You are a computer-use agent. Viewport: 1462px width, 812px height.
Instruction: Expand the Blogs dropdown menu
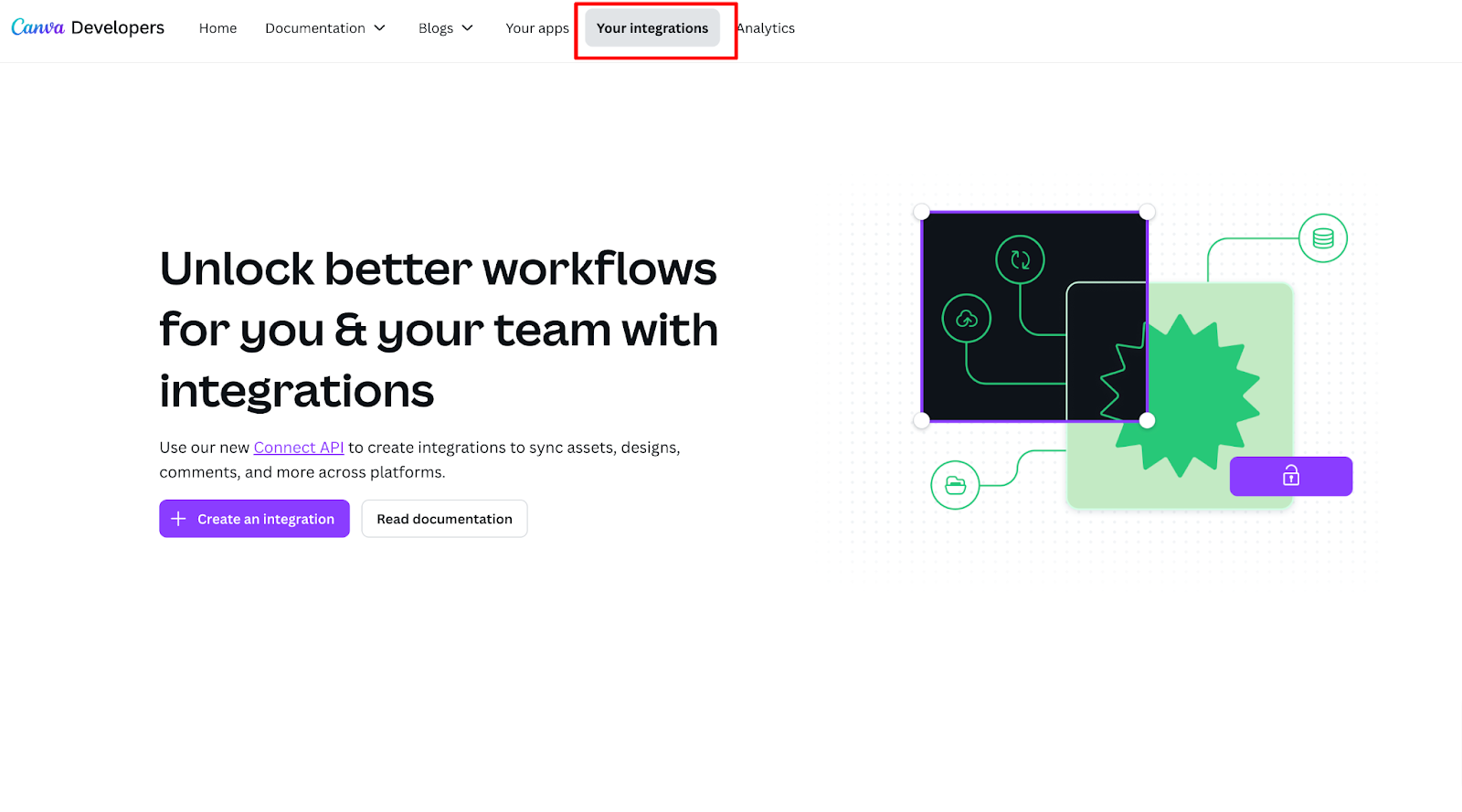point(446,28)
